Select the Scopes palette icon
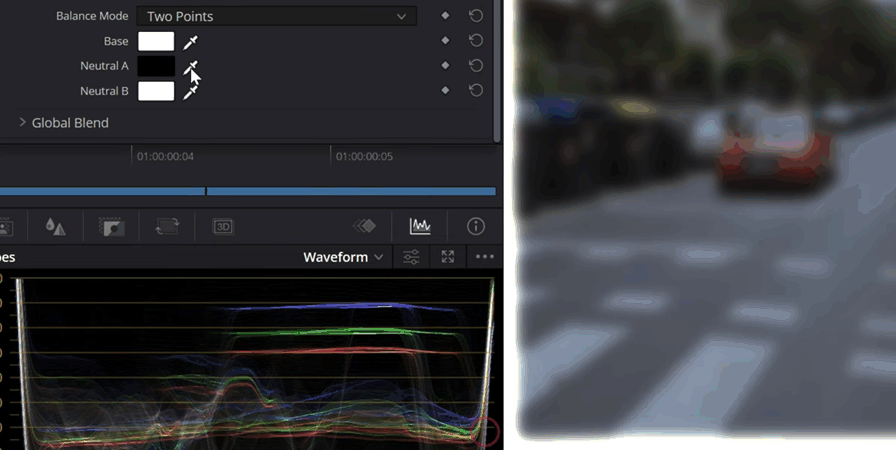This screenshot has height=450, width=896. coord(420,227)
